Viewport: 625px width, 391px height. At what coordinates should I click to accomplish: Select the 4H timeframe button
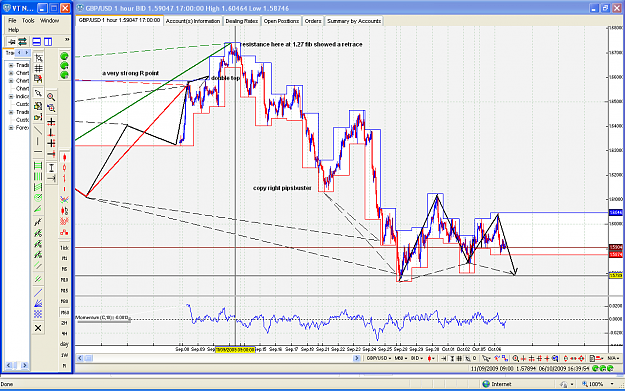(64, 334)
